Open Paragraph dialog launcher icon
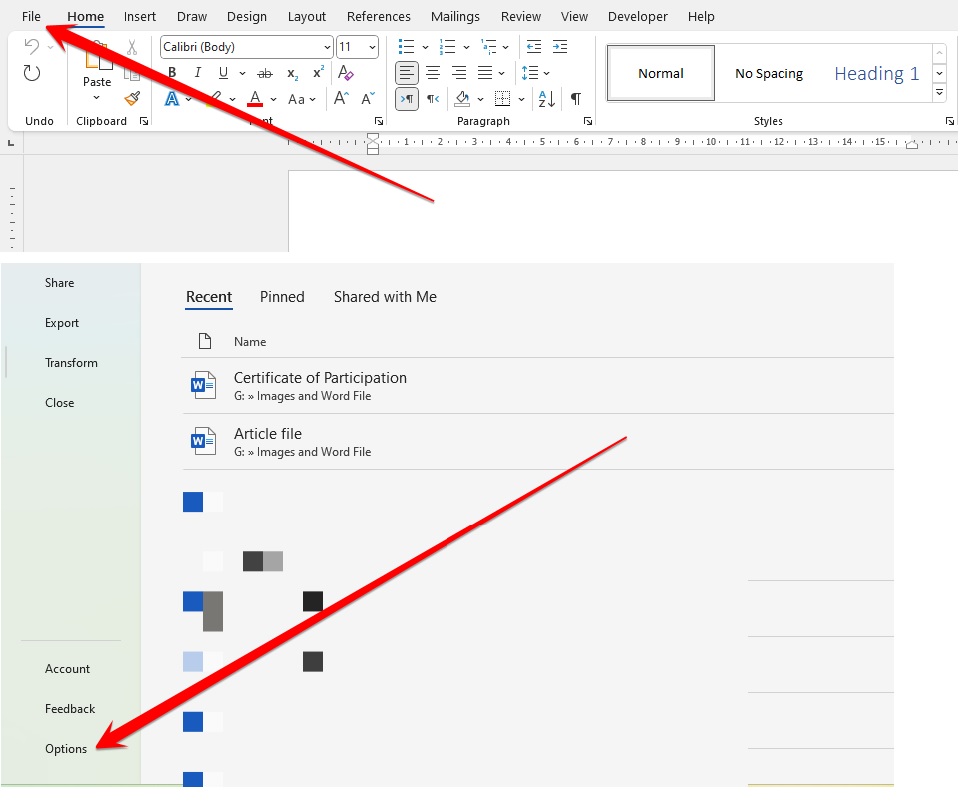The image size is (964, 810). (588, 121)
